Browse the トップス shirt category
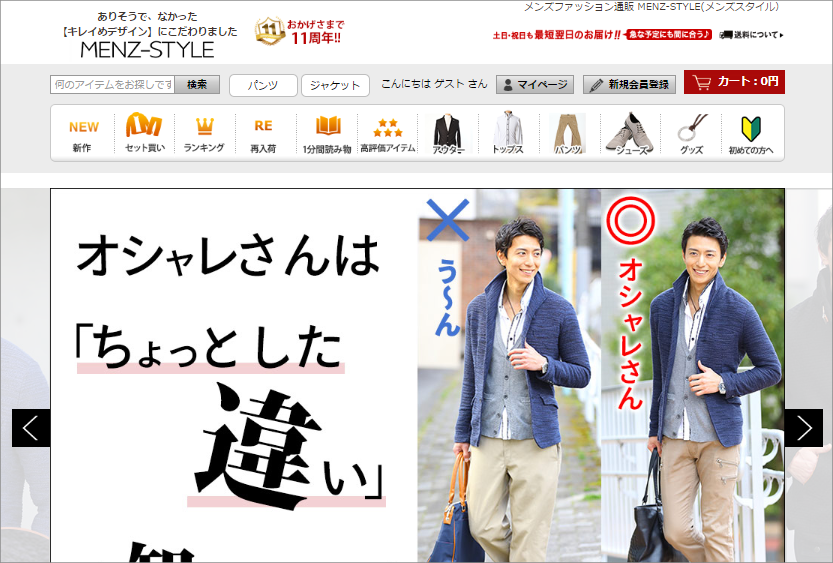833x563 pixels. pos(508,133)
